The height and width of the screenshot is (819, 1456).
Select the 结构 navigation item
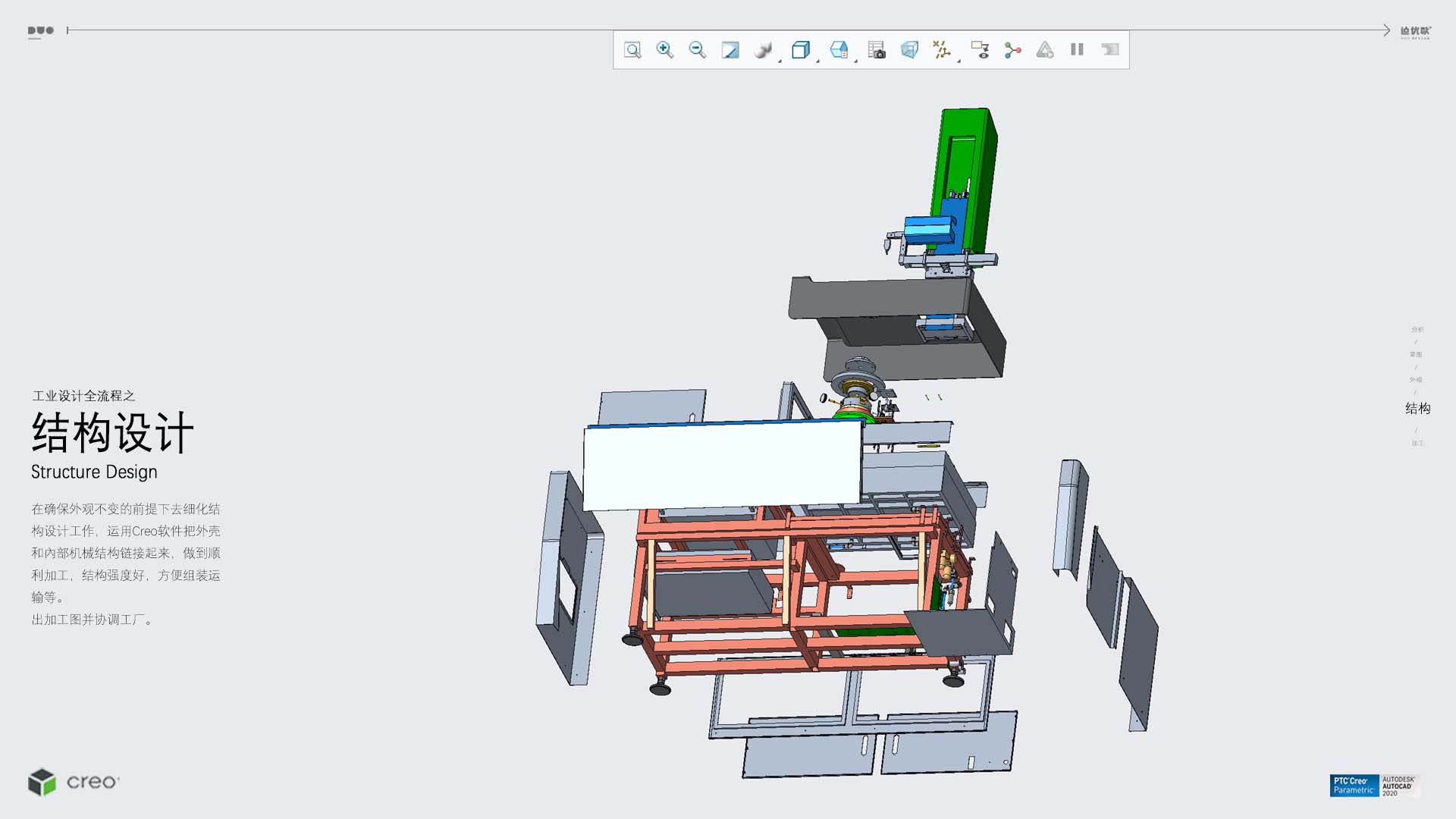1417,409
